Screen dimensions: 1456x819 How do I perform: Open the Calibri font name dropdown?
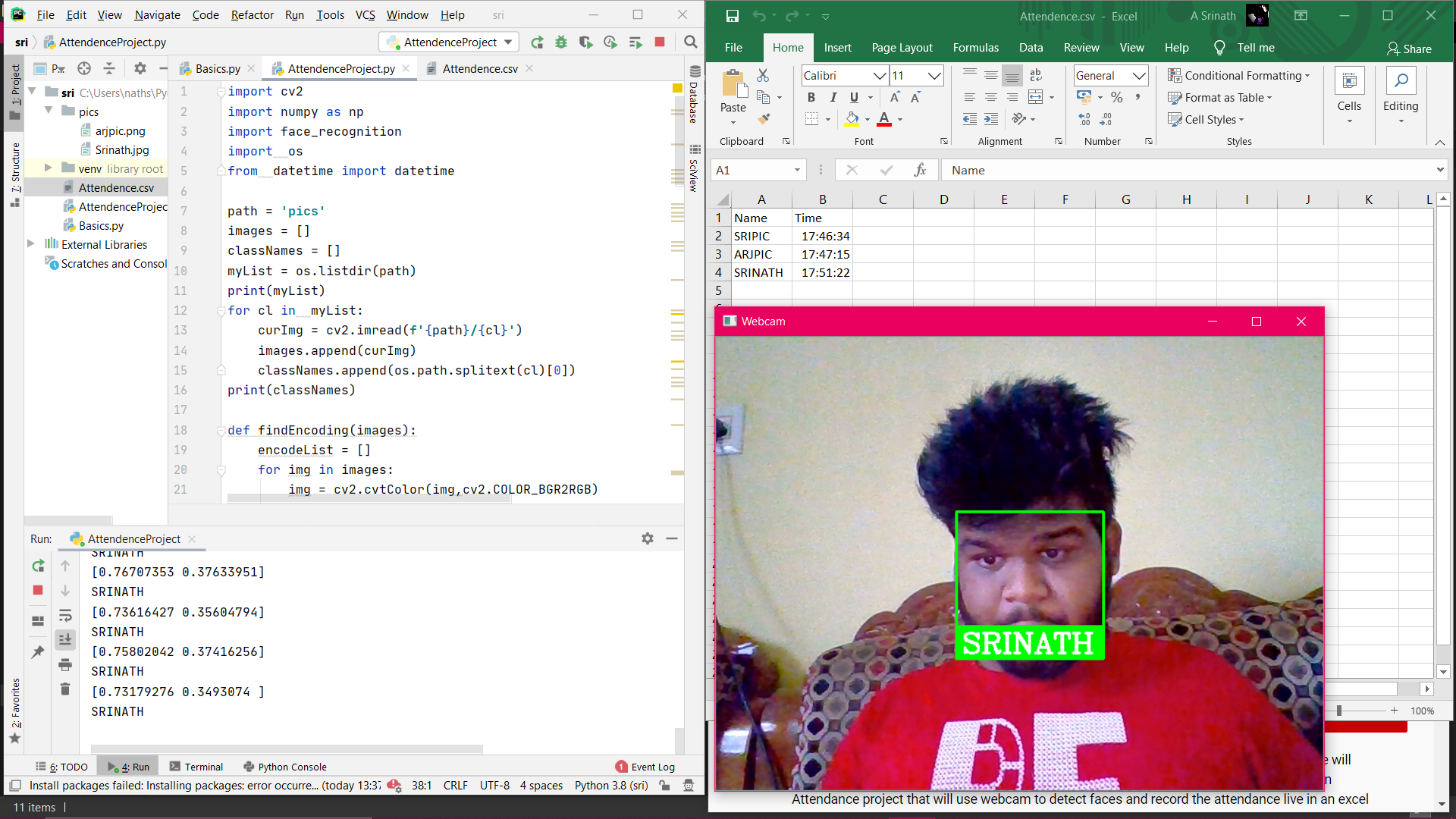coord(879,76)
